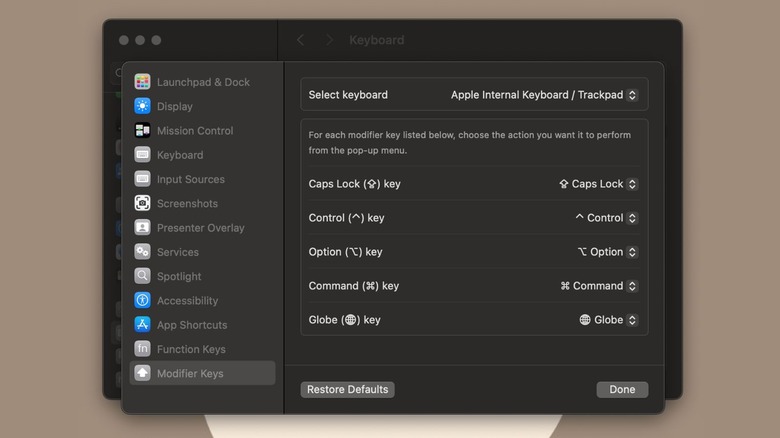Click the 'Control (^) key' label

coord(346,218)
